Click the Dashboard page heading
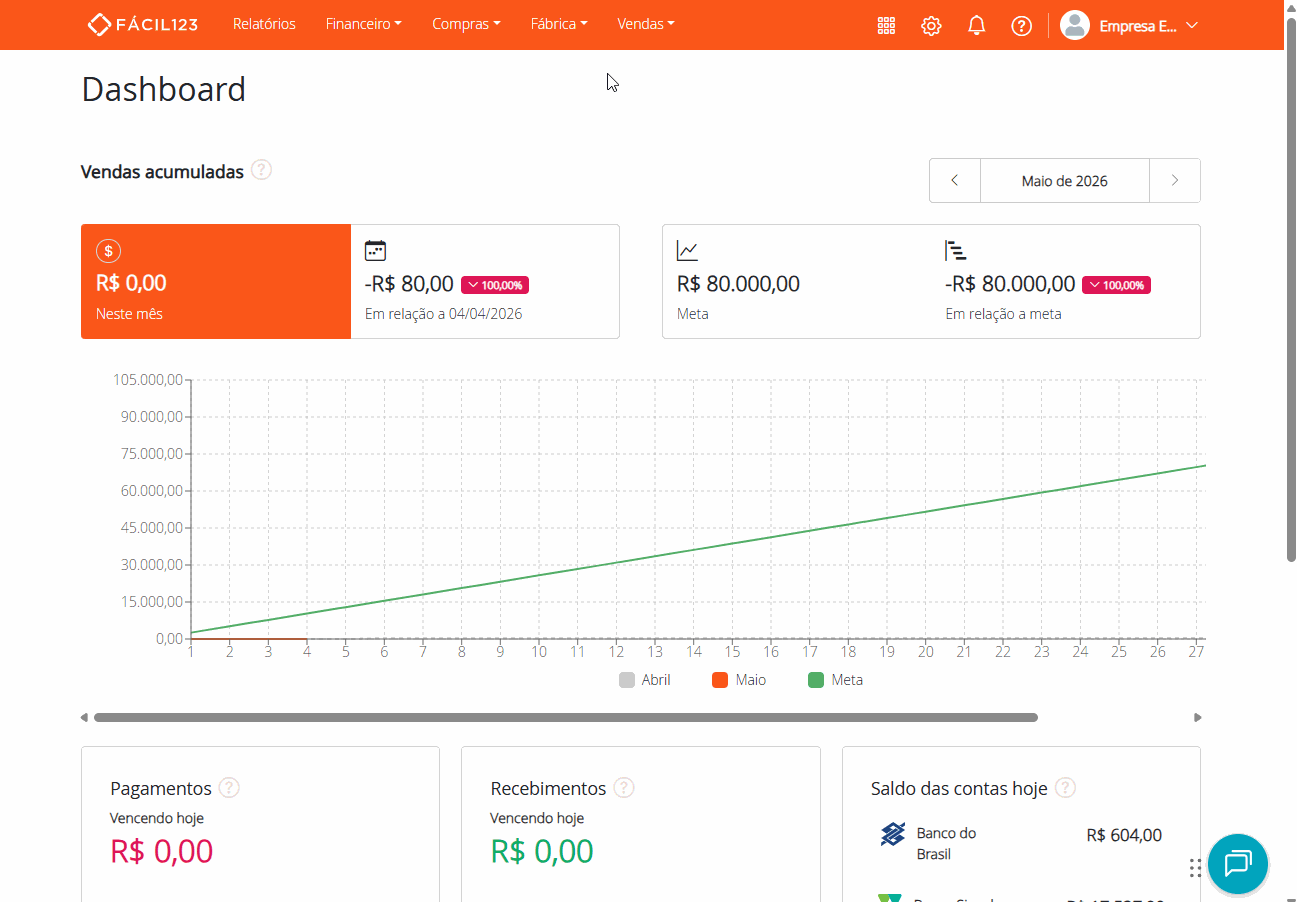Screen dimensions: 1297x902 coord(164,89)
